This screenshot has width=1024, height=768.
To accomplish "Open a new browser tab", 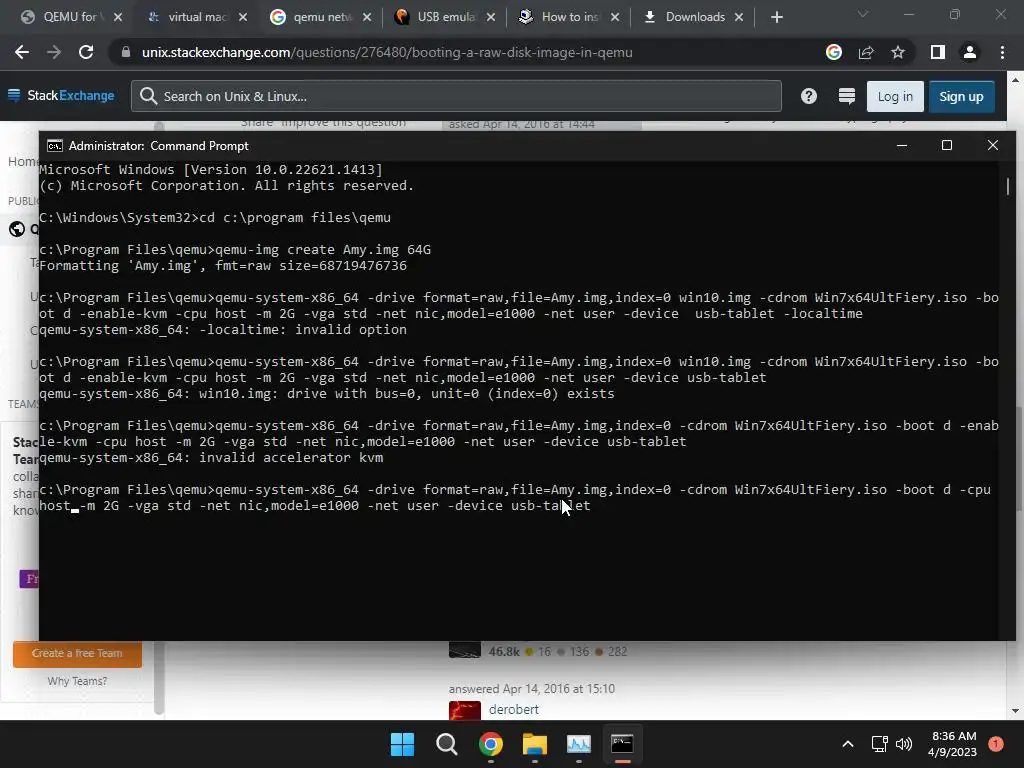I will pyautogui.click(x=776, y=17).
